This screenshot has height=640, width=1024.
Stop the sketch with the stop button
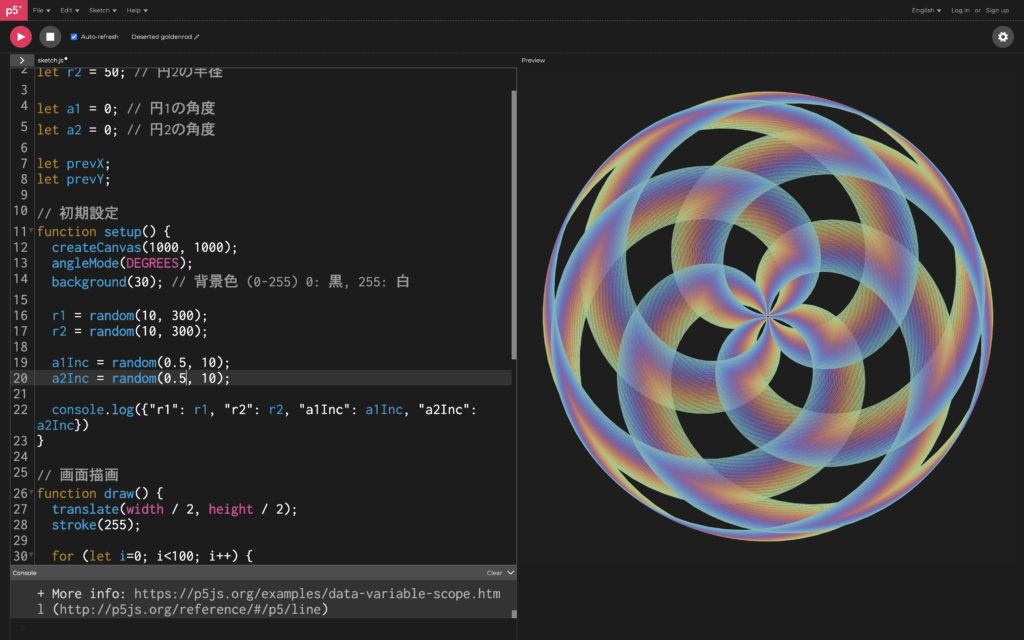point(50,37)
